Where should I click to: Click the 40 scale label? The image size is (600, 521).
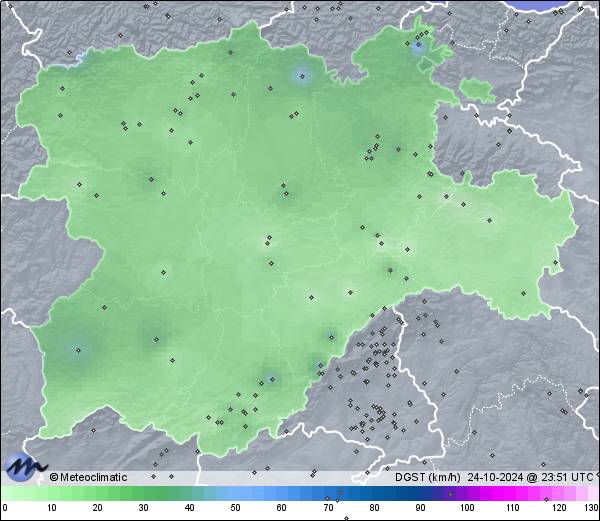coord(189,508)
